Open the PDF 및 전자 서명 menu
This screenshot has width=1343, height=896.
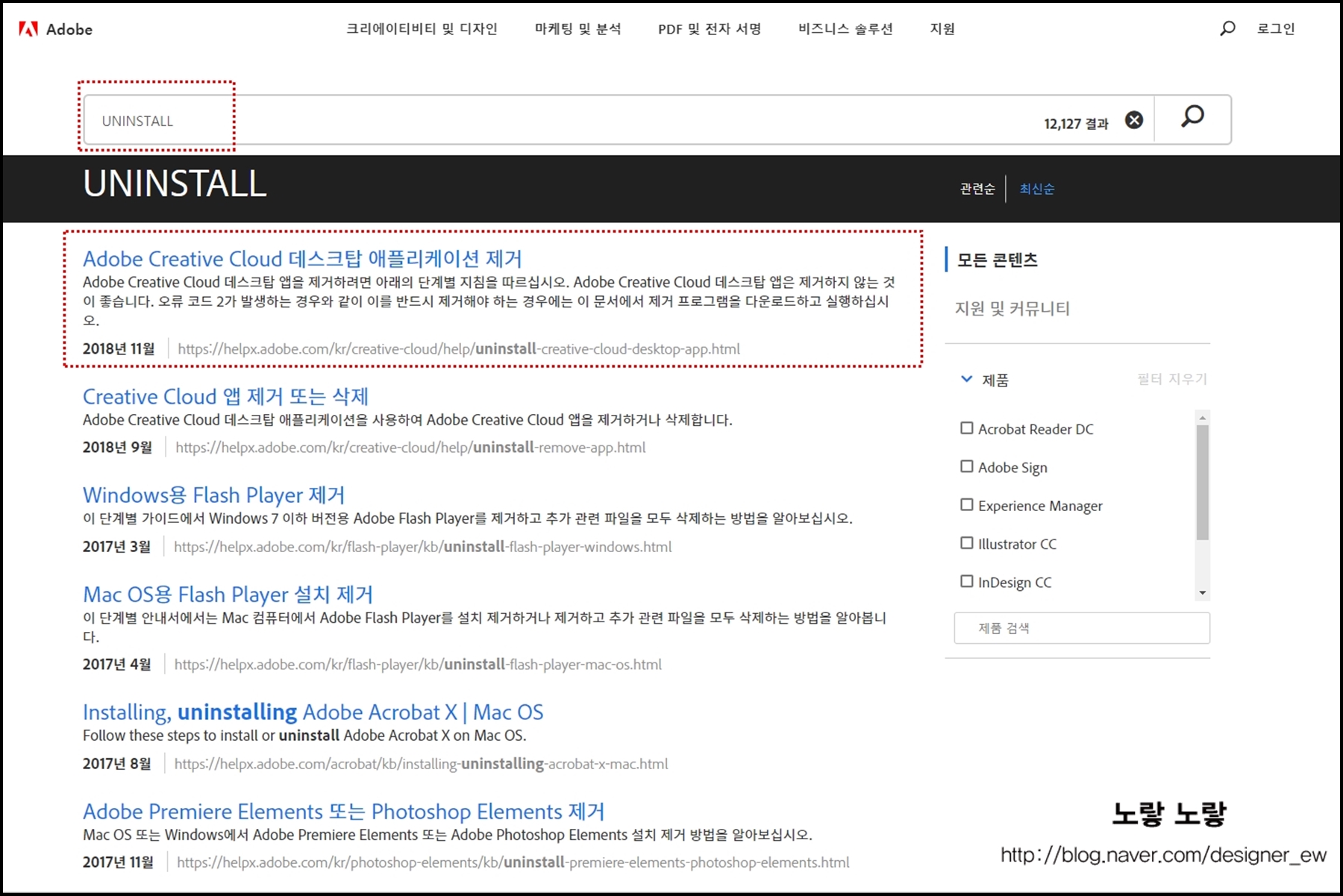709,29
